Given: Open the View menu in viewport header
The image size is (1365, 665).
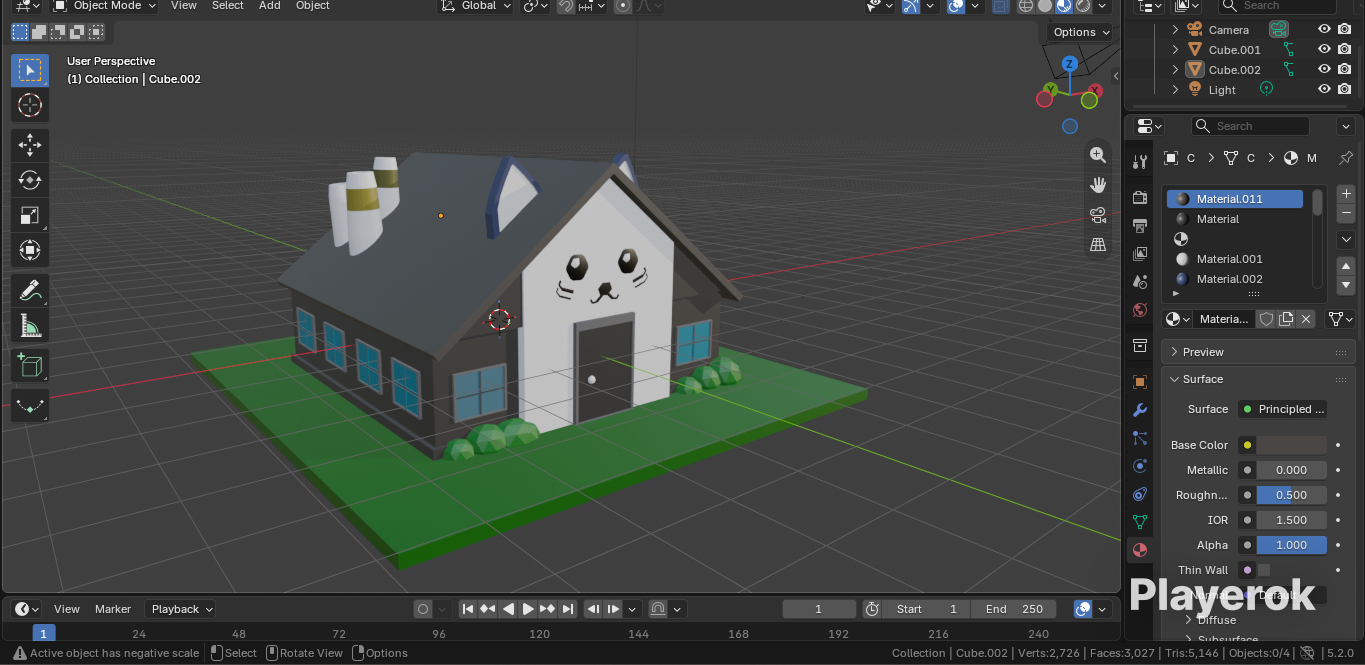Looking at the screenshot, I should pos(184,6).
